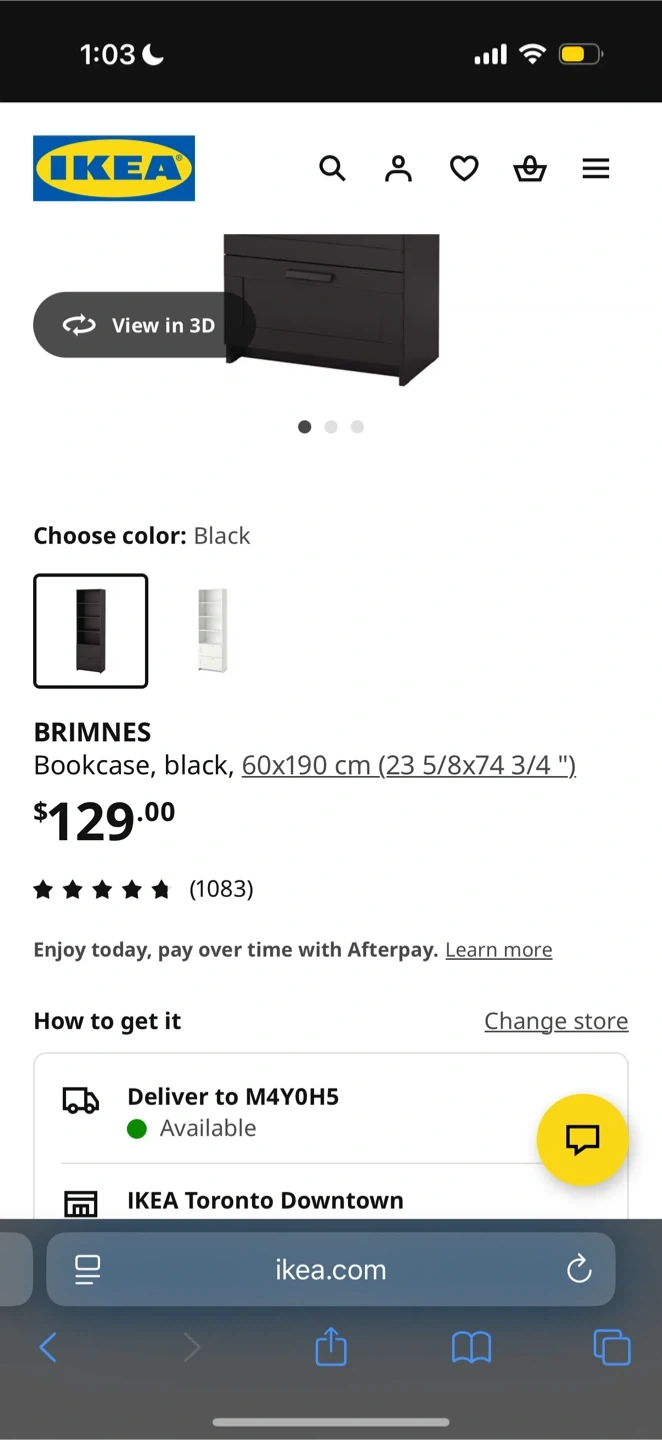This screenshot has width=662, height=1440.
Task: Open the yellow chat bubble button
Action: [x=582, y=1139]
